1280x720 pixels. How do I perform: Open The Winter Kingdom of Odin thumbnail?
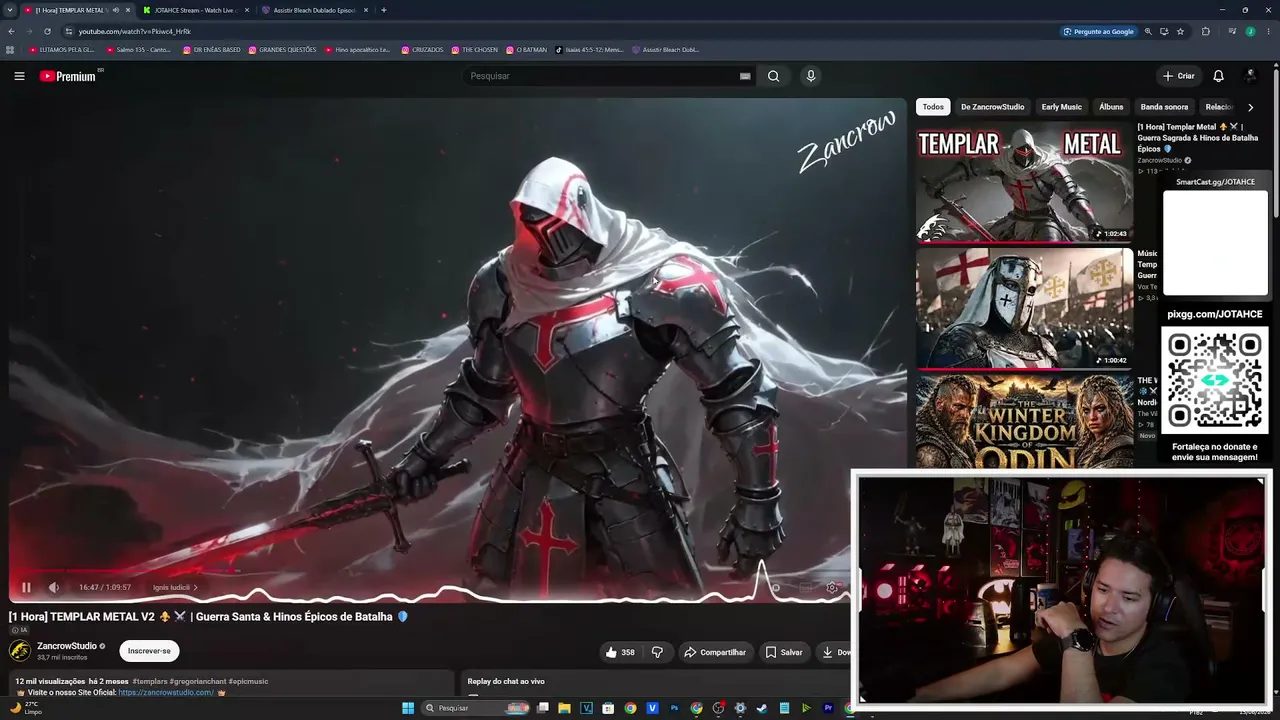pyautogui.click(x=1024, y=421)
